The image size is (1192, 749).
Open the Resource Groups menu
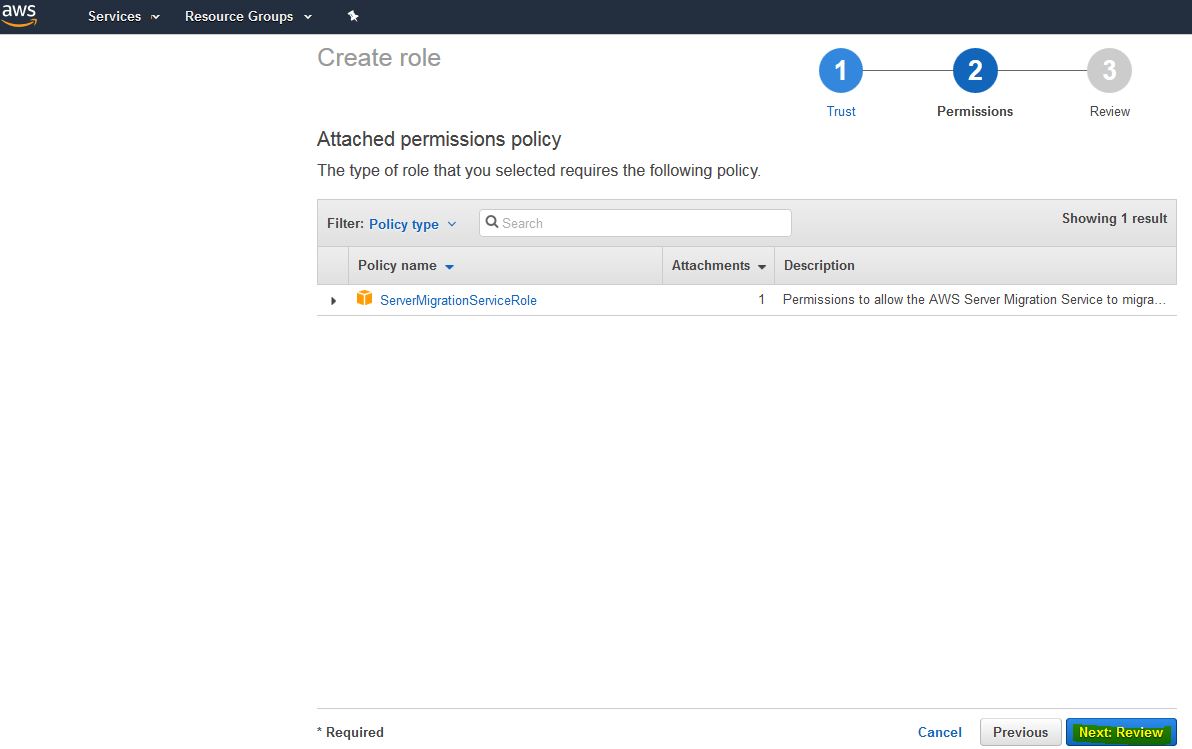click(248, 16)
